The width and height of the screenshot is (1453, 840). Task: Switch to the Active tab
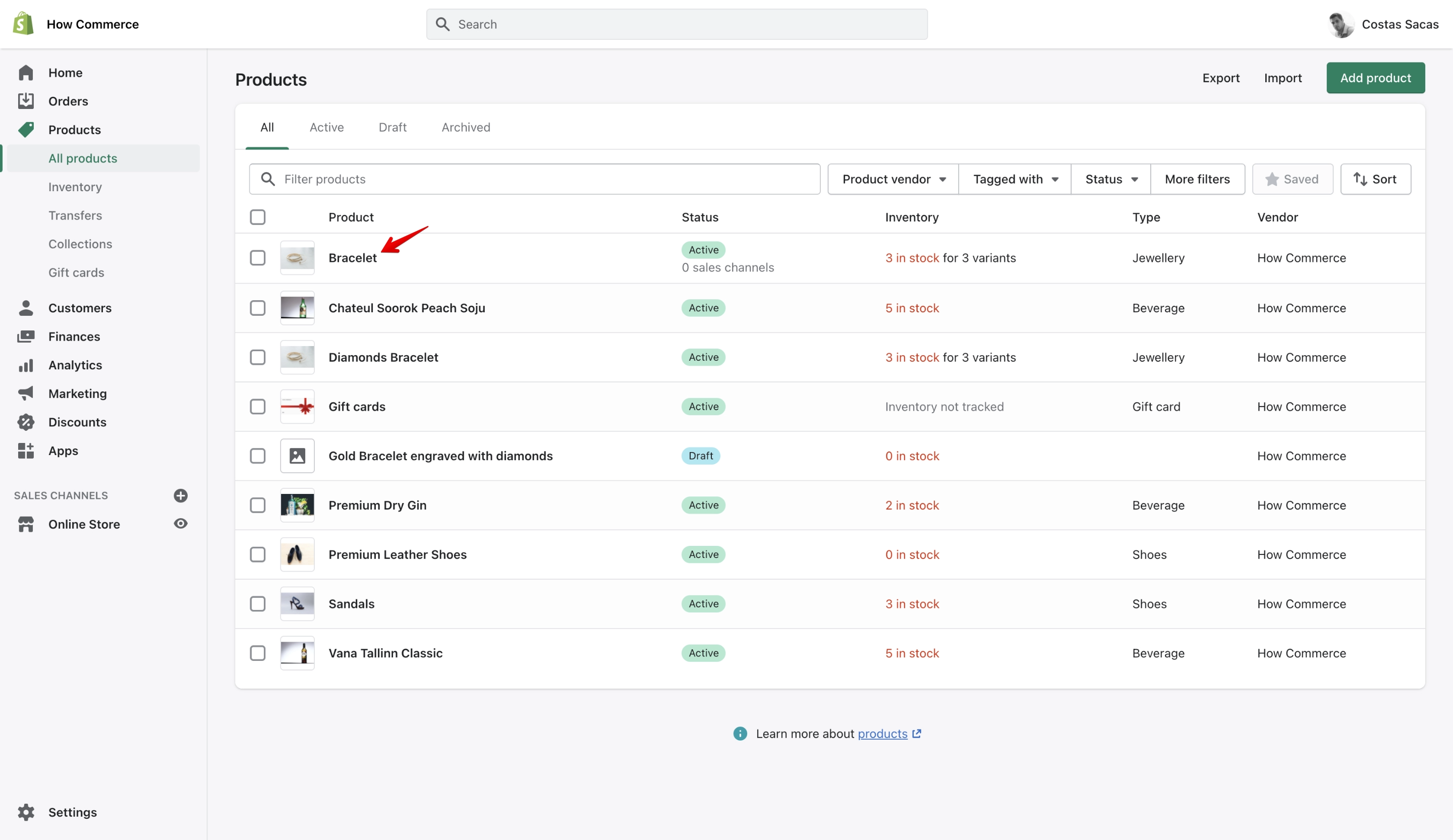pyautogui.click(x=326, y=128)
